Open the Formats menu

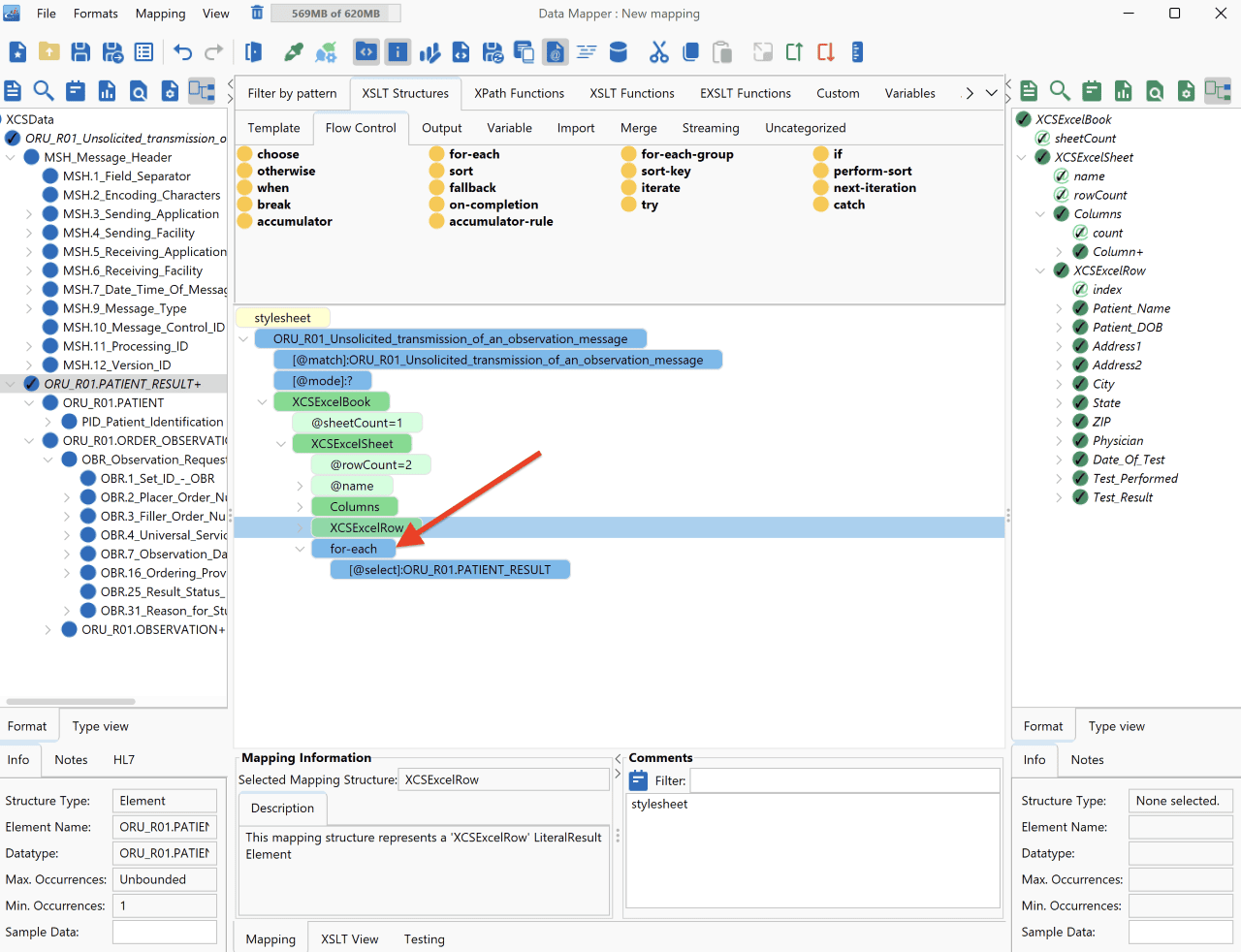(96, 14)
